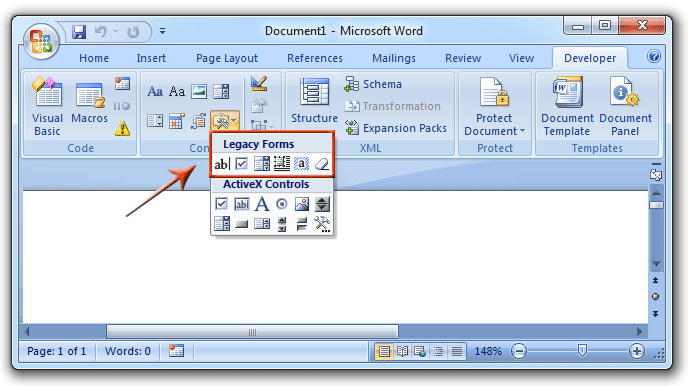Switch to Draft view
The height and width of the screenshot is (386, 688).
(456, 351)
